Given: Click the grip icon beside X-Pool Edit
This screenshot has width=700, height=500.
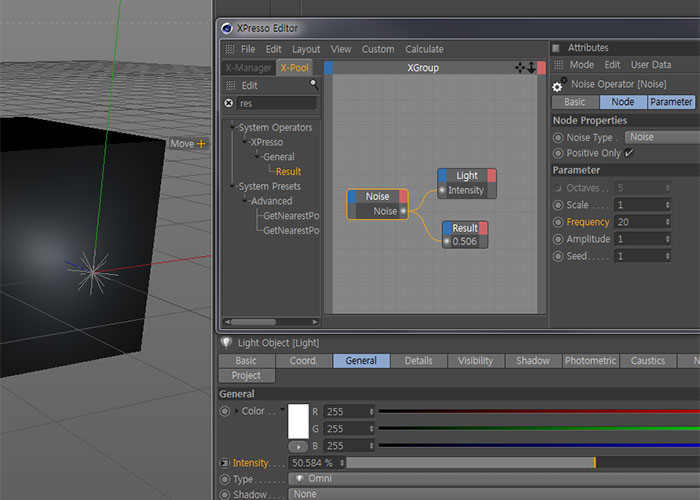Looking at the screenshot, I should click(230, 85).
